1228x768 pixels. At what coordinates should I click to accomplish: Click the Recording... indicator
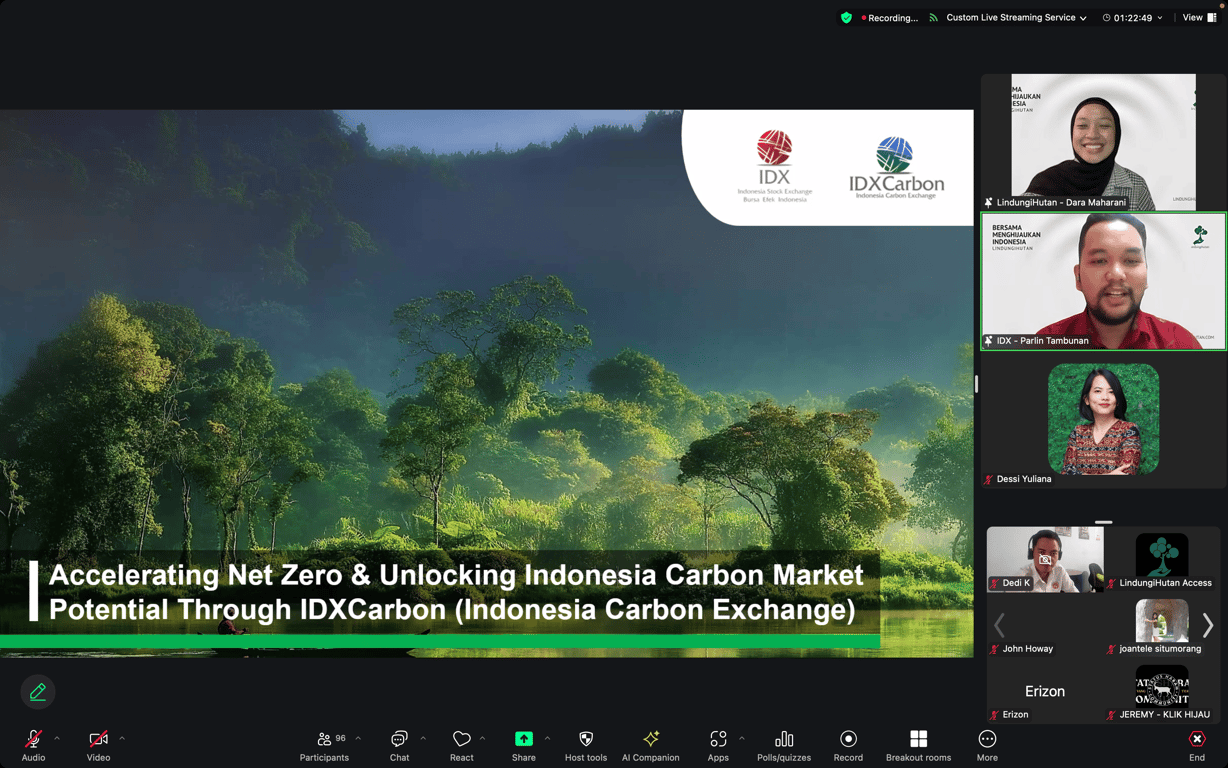(x=890, y=18)
